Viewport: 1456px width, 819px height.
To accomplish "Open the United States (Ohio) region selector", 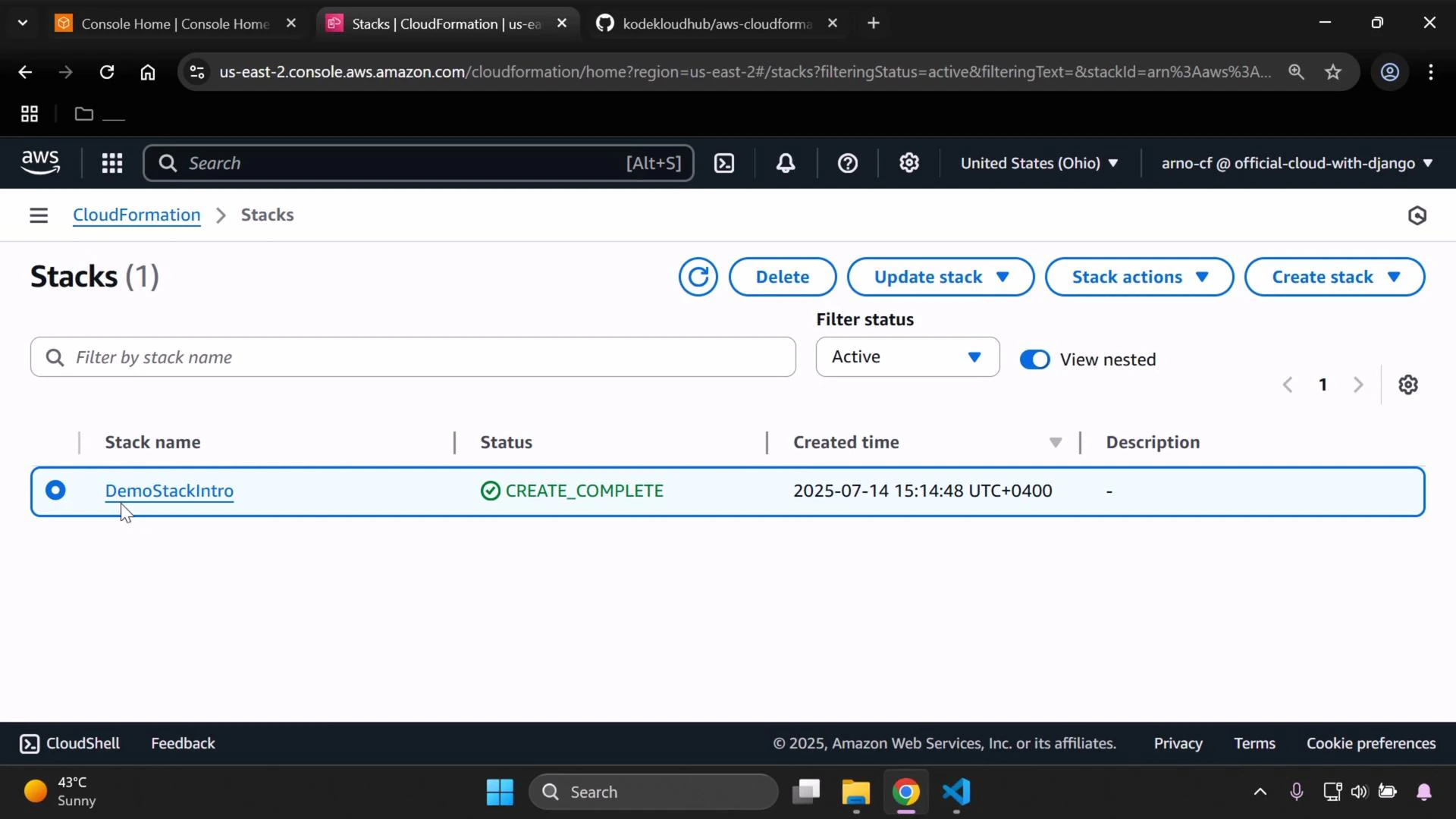I will [x=1039, y=163].
